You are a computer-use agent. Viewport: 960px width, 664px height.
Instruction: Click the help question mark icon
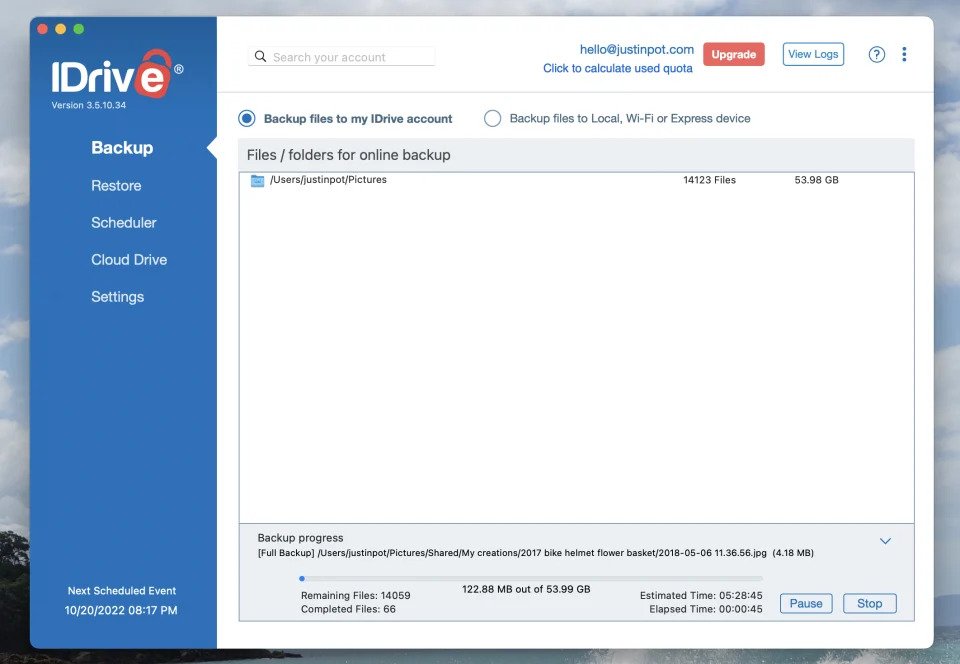pos(876,55)
